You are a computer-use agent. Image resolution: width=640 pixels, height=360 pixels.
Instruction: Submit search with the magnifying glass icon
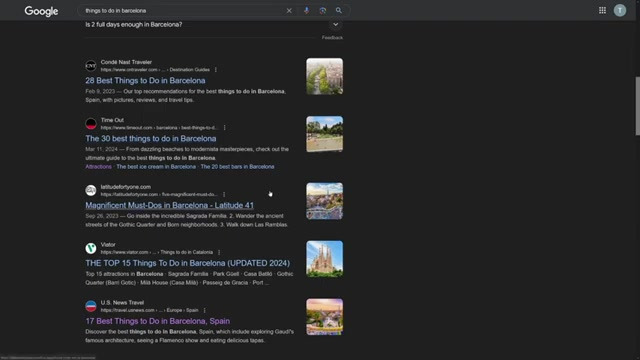click(x=339, y=11)
